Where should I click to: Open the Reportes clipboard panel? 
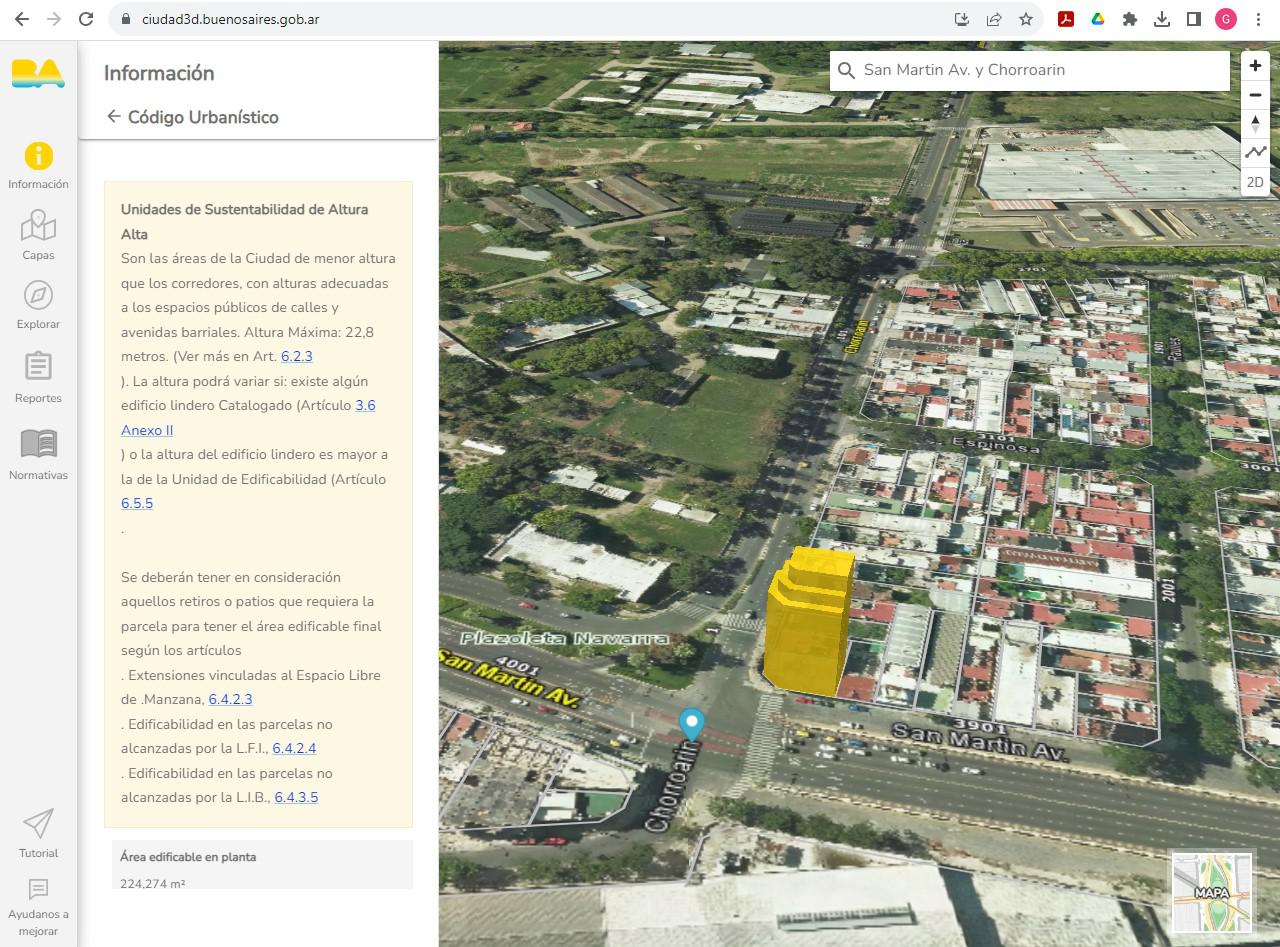(38, 377)
